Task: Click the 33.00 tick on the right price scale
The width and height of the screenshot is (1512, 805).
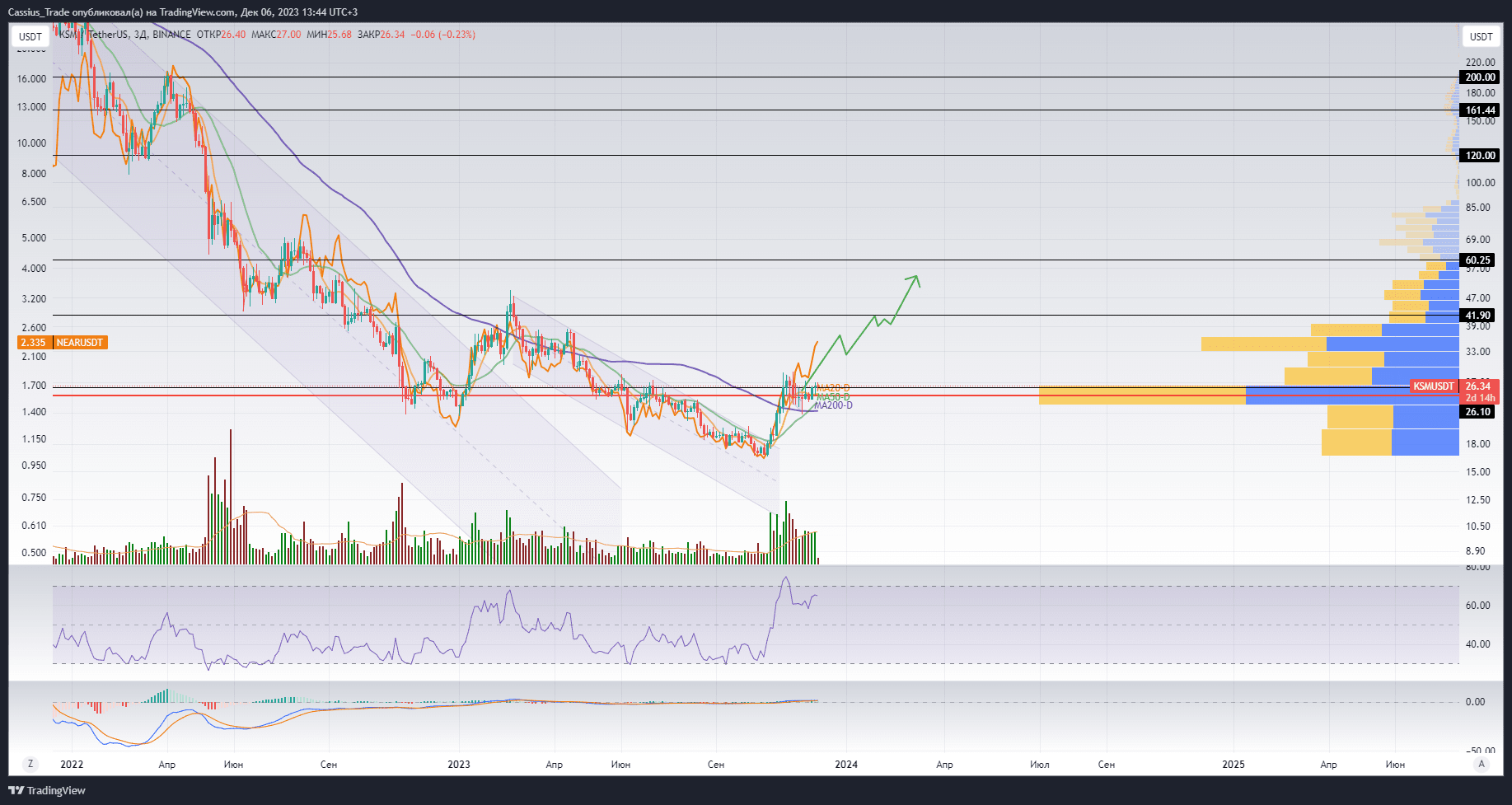Action: [x=1478, y=352]
